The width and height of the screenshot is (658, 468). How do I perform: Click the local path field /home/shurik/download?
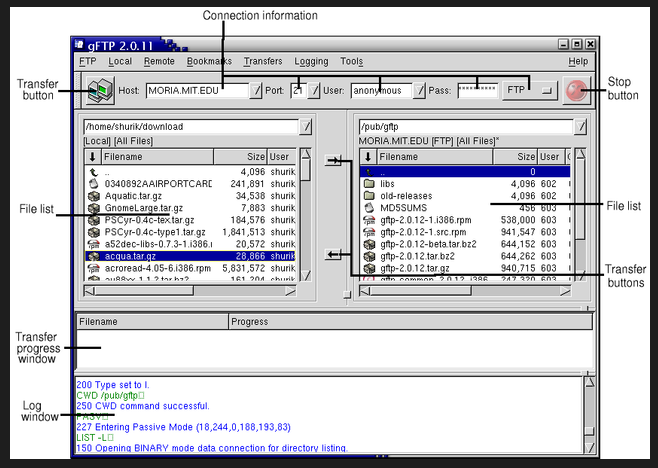pyautogui.click(x=191, y=127)
